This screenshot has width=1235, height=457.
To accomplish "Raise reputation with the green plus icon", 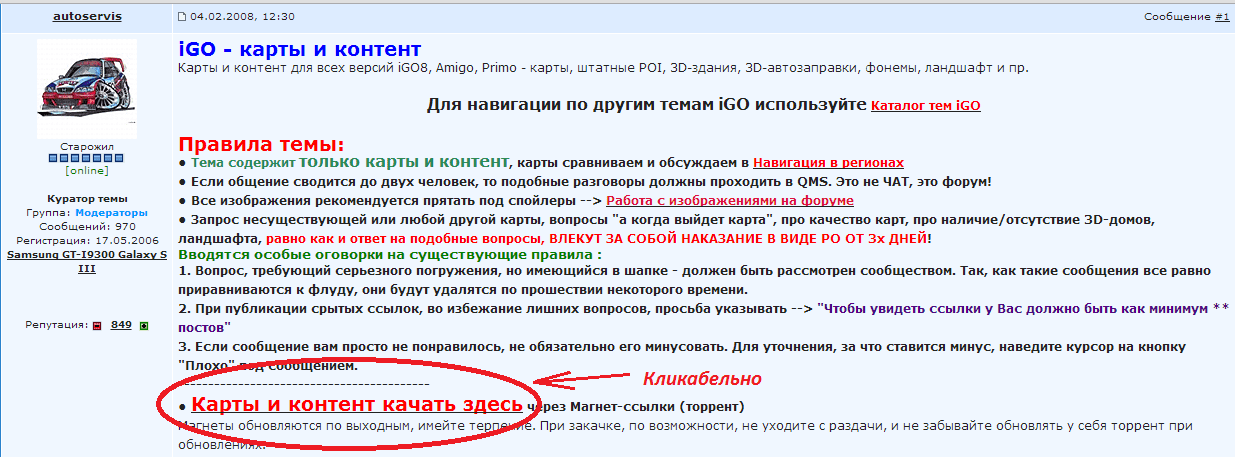I will [144, 325].
